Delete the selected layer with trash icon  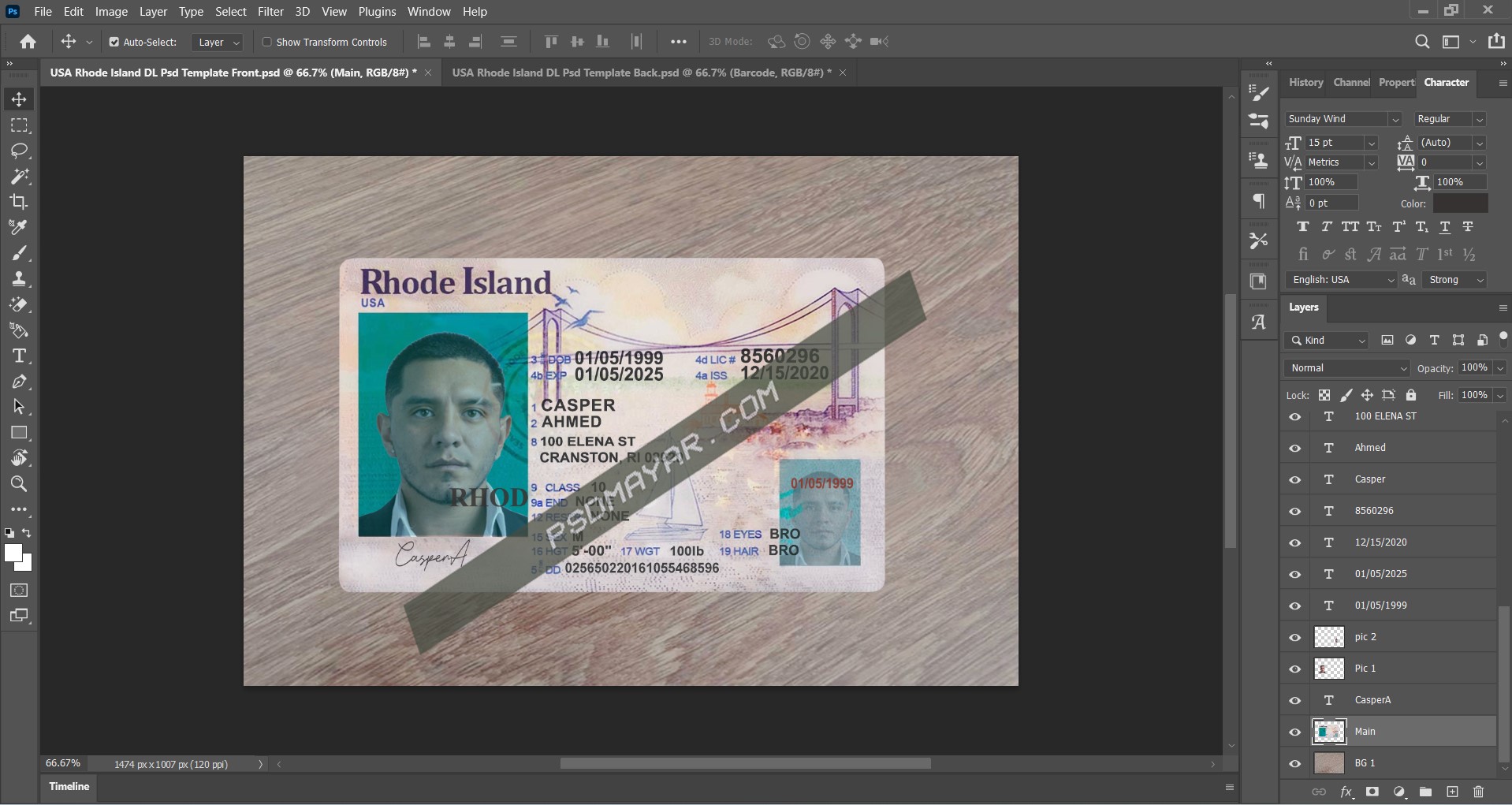[x=1478, y=792]
